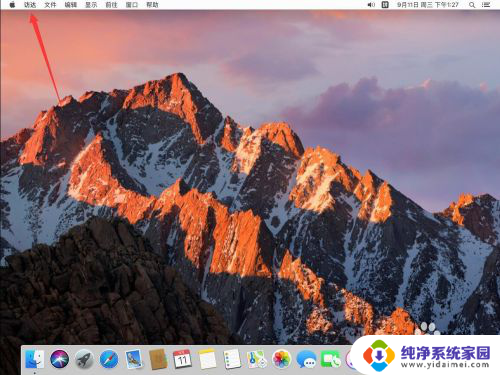Open the Apple menu
The width and height of the screenshot is (500, 375).
point(12,5)
